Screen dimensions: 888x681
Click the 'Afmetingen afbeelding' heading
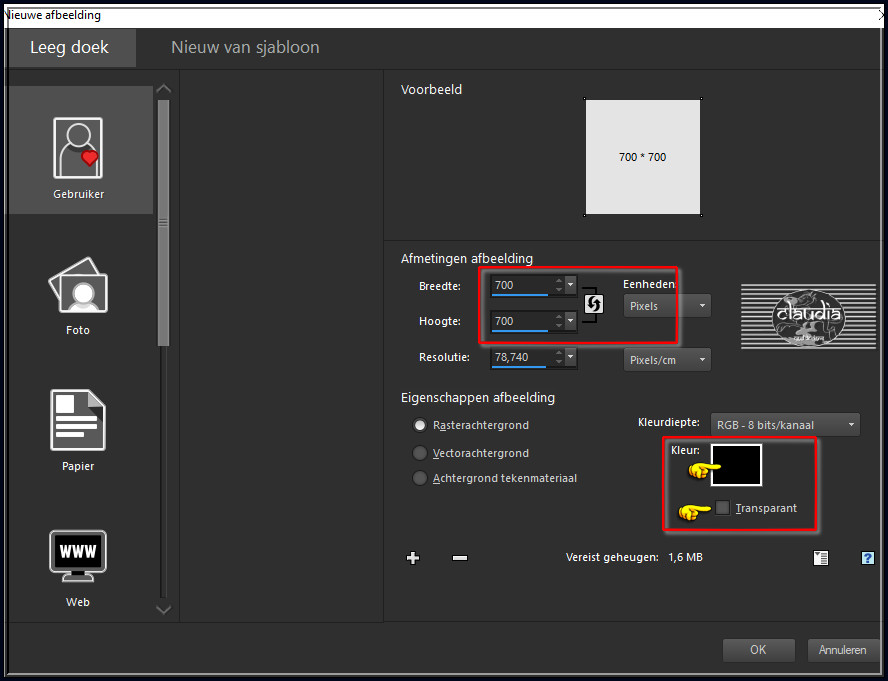point(467,259)
